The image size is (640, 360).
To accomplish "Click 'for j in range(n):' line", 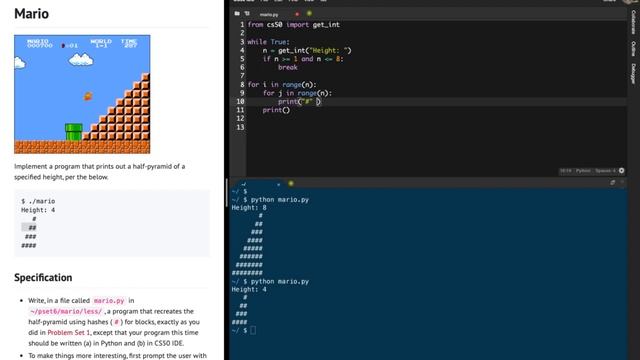I will click(297, 93).
